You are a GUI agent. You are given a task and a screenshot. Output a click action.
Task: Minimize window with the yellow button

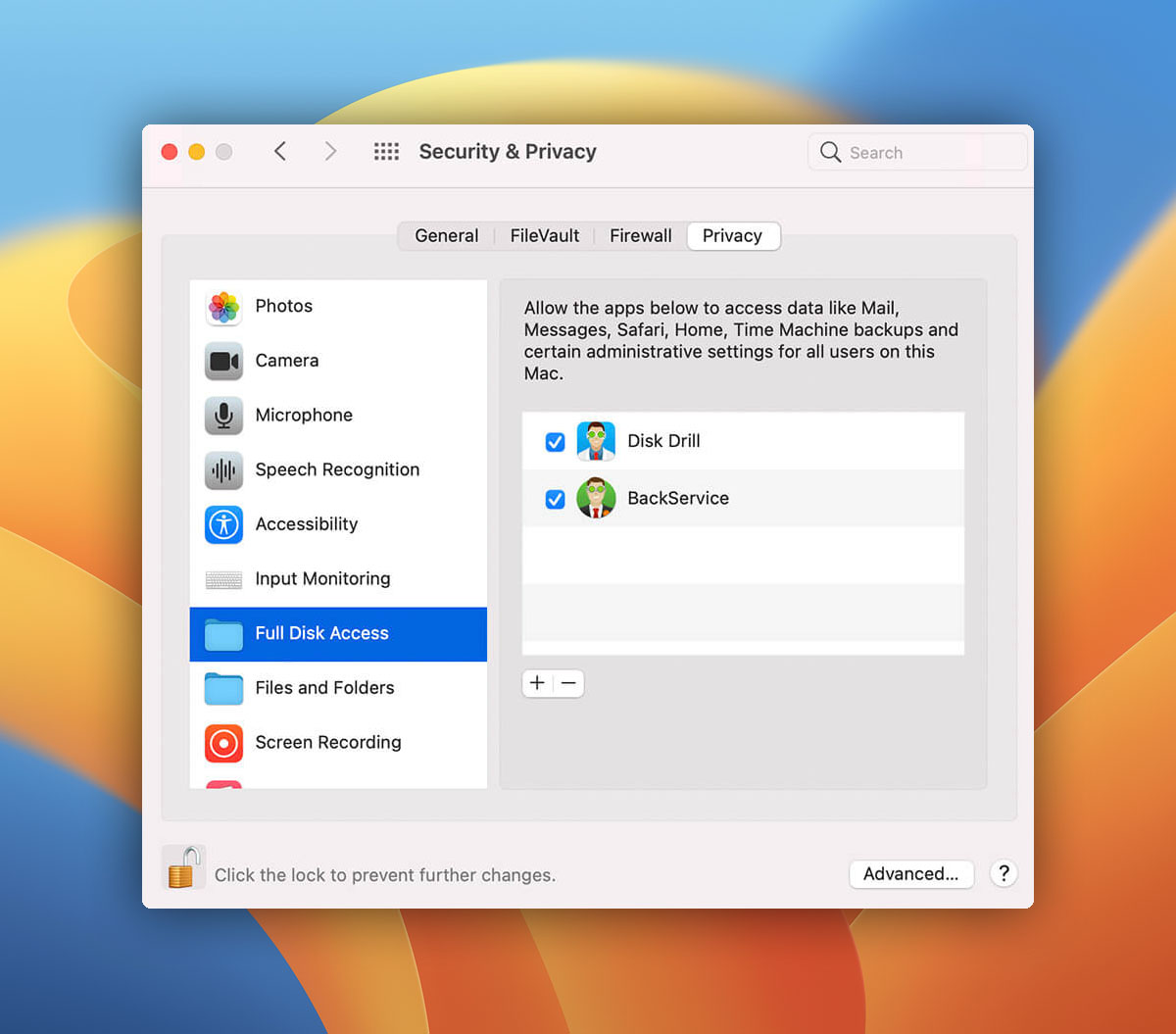click(x=196, y=152)
